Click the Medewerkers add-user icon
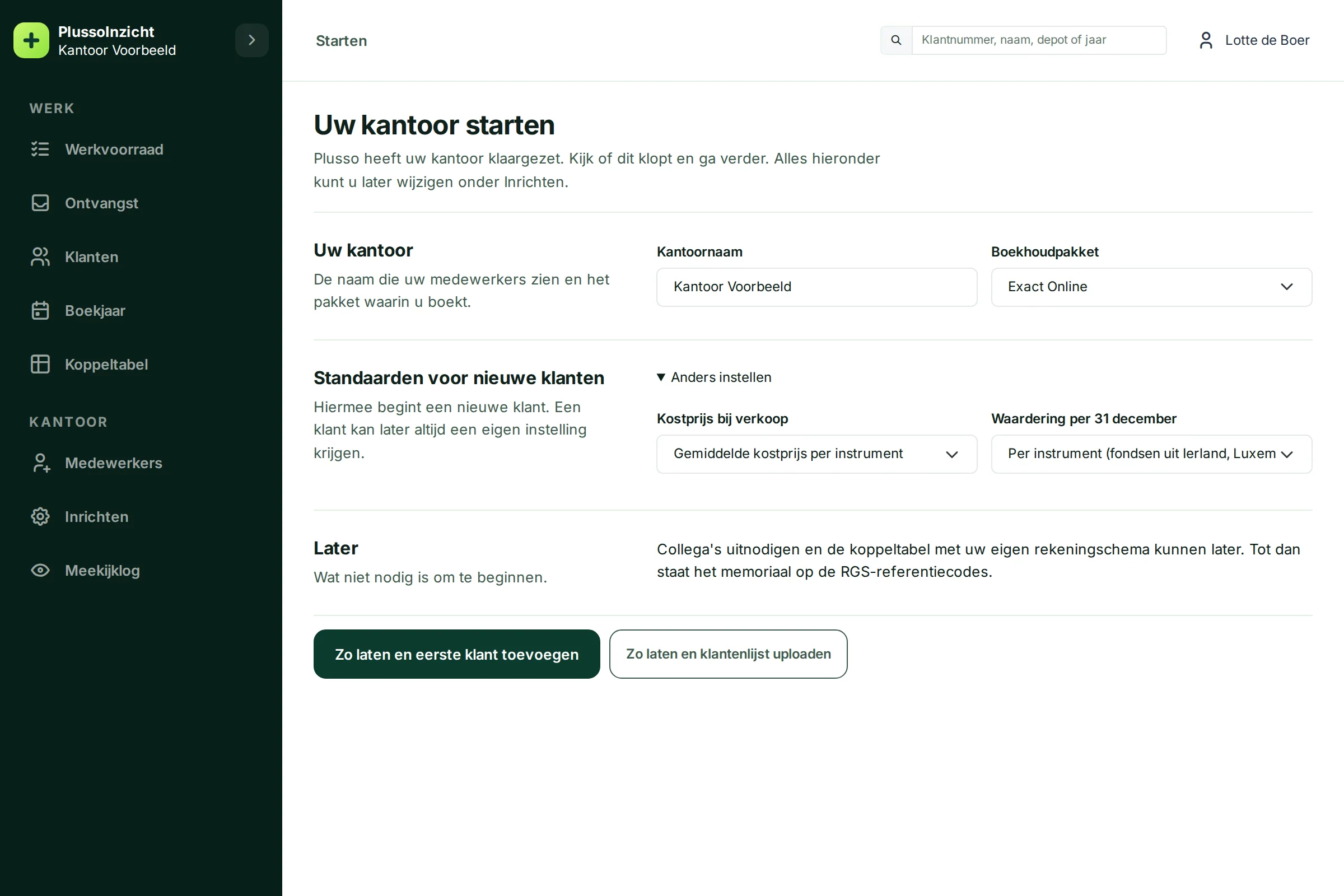 pyautogui.click(x=40, y=463)
